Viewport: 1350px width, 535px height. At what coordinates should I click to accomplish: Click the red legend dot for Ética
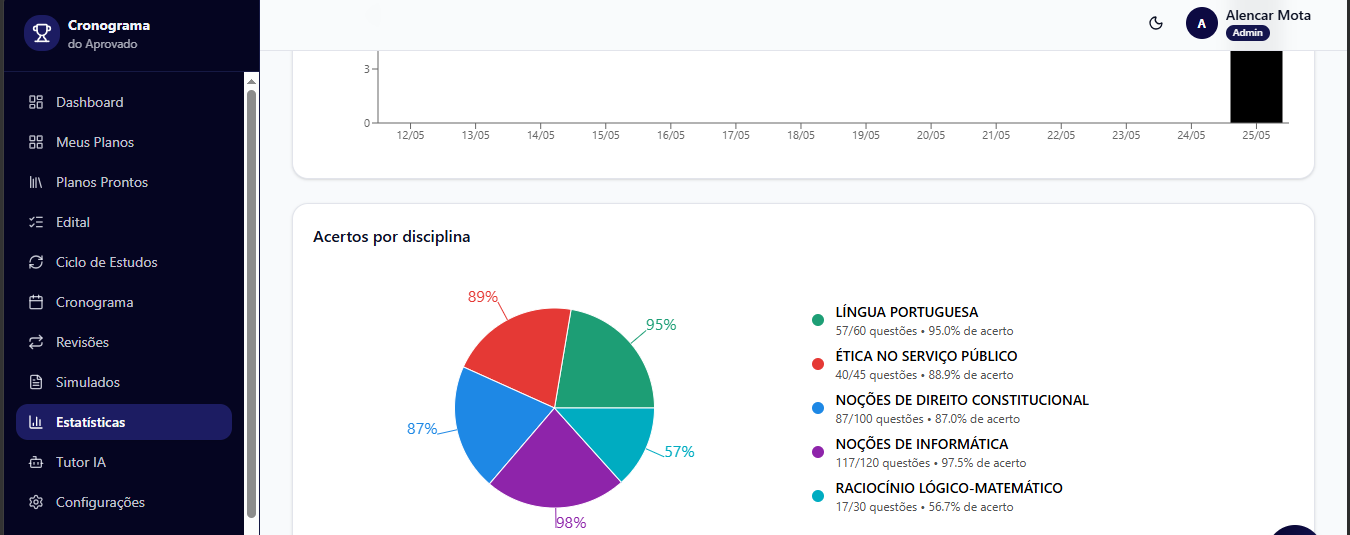click(818, 364)
